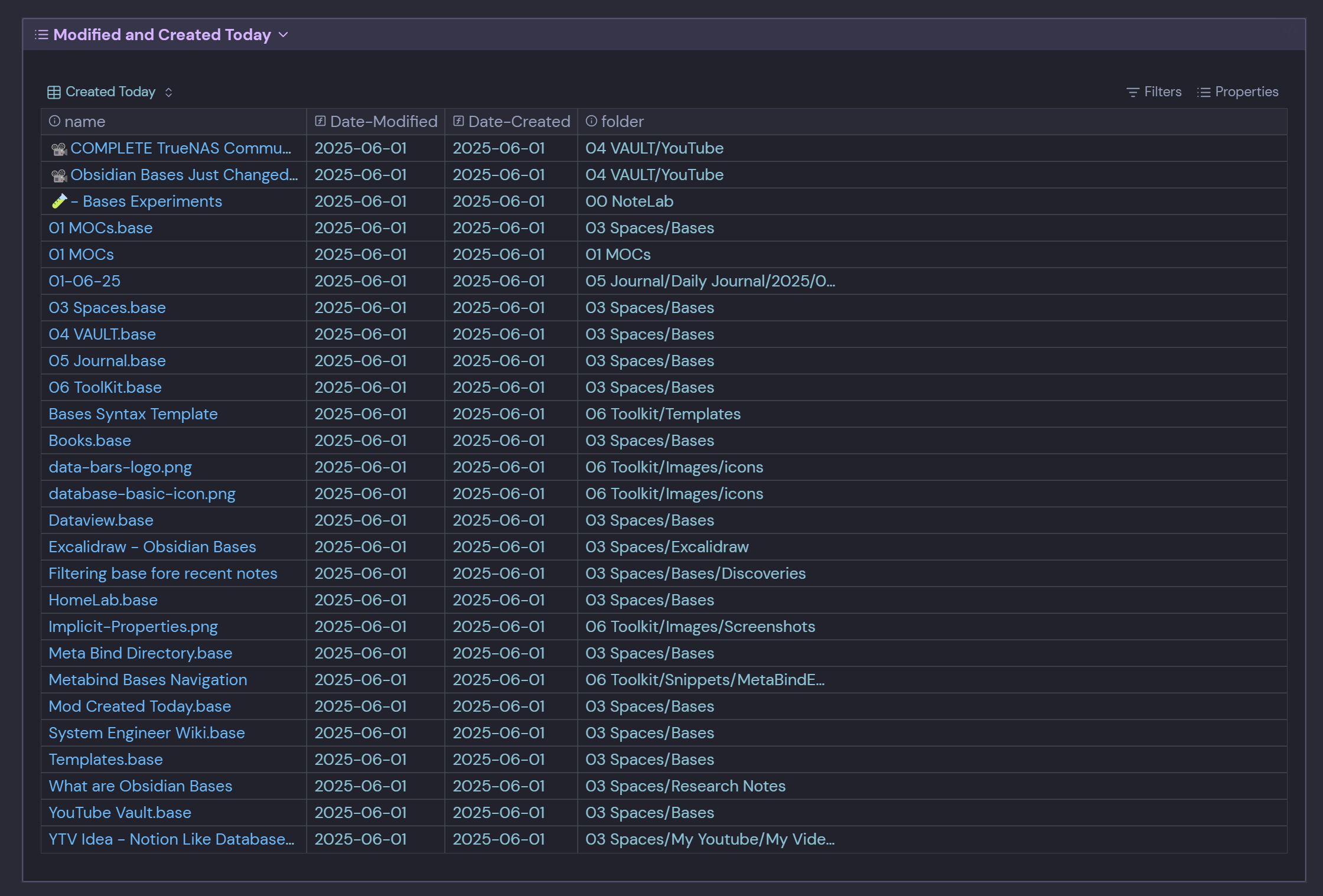Open the Created Today view switcher arrows
Image resolution: width=1323 pixels, height=896 pixels.
pos(169,92)
